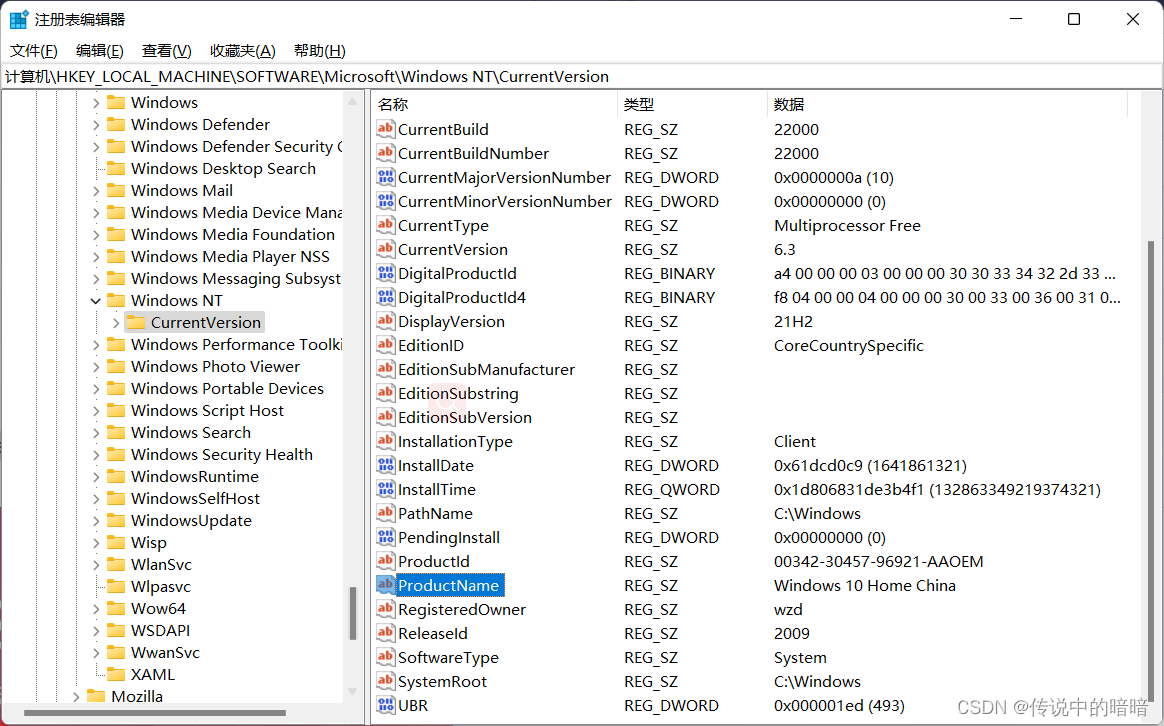Click the string icon beside ProductId
This screenshot has height=726, width=1164.
(385, 561)
